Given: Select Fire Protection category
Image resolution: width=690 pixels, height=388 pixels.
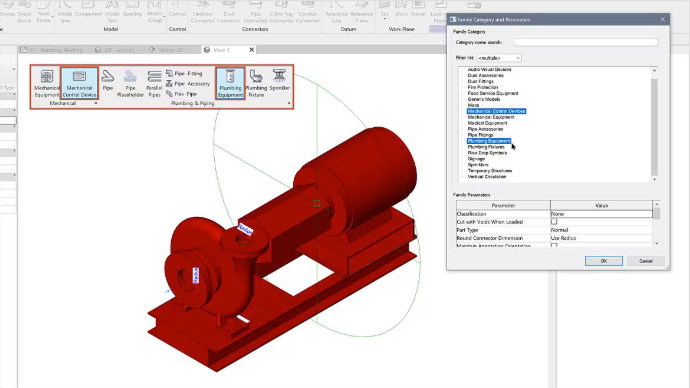Looking at the screenshot, I should point(483,87).
